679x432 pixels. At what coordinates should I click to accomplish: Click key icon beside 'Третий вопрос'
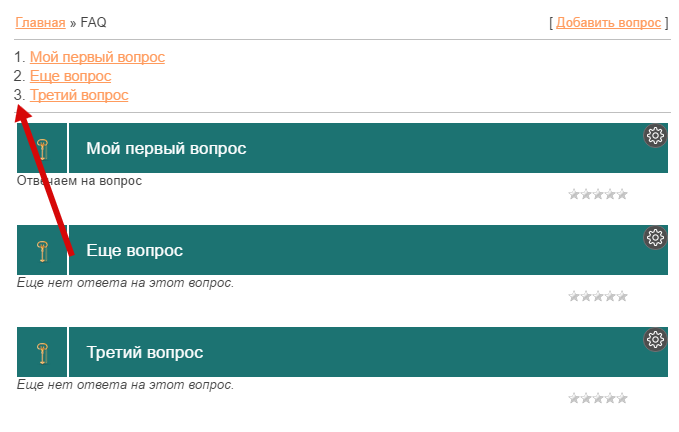pos(42,353)
